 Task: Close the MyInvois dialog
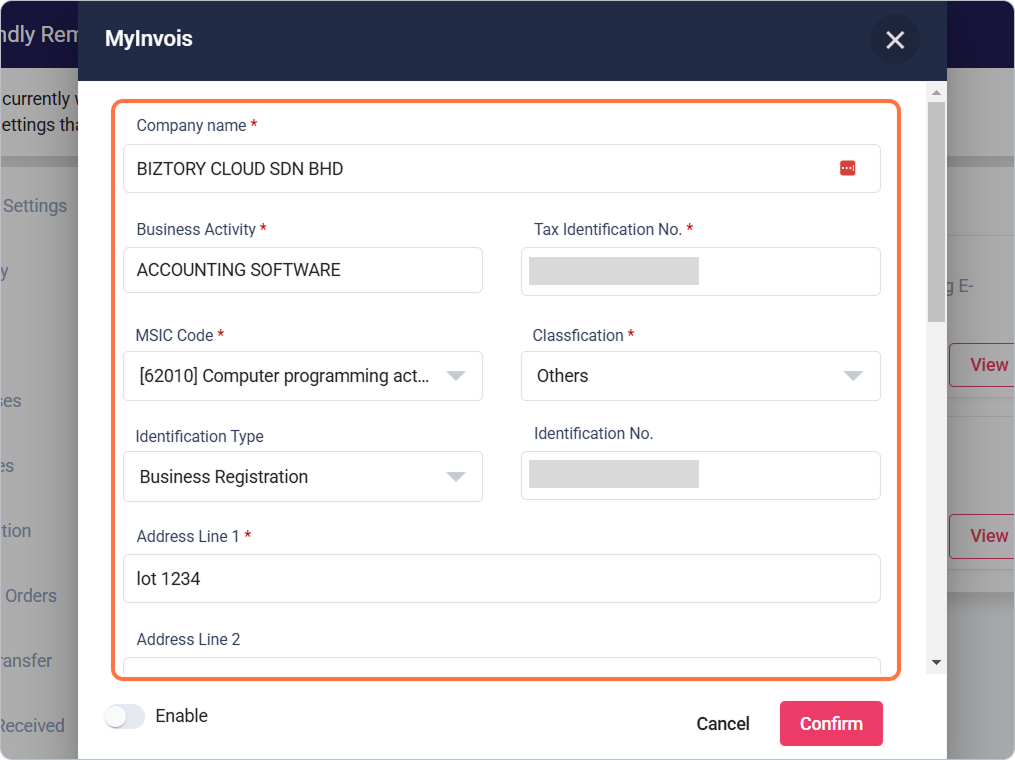[895, 40]
